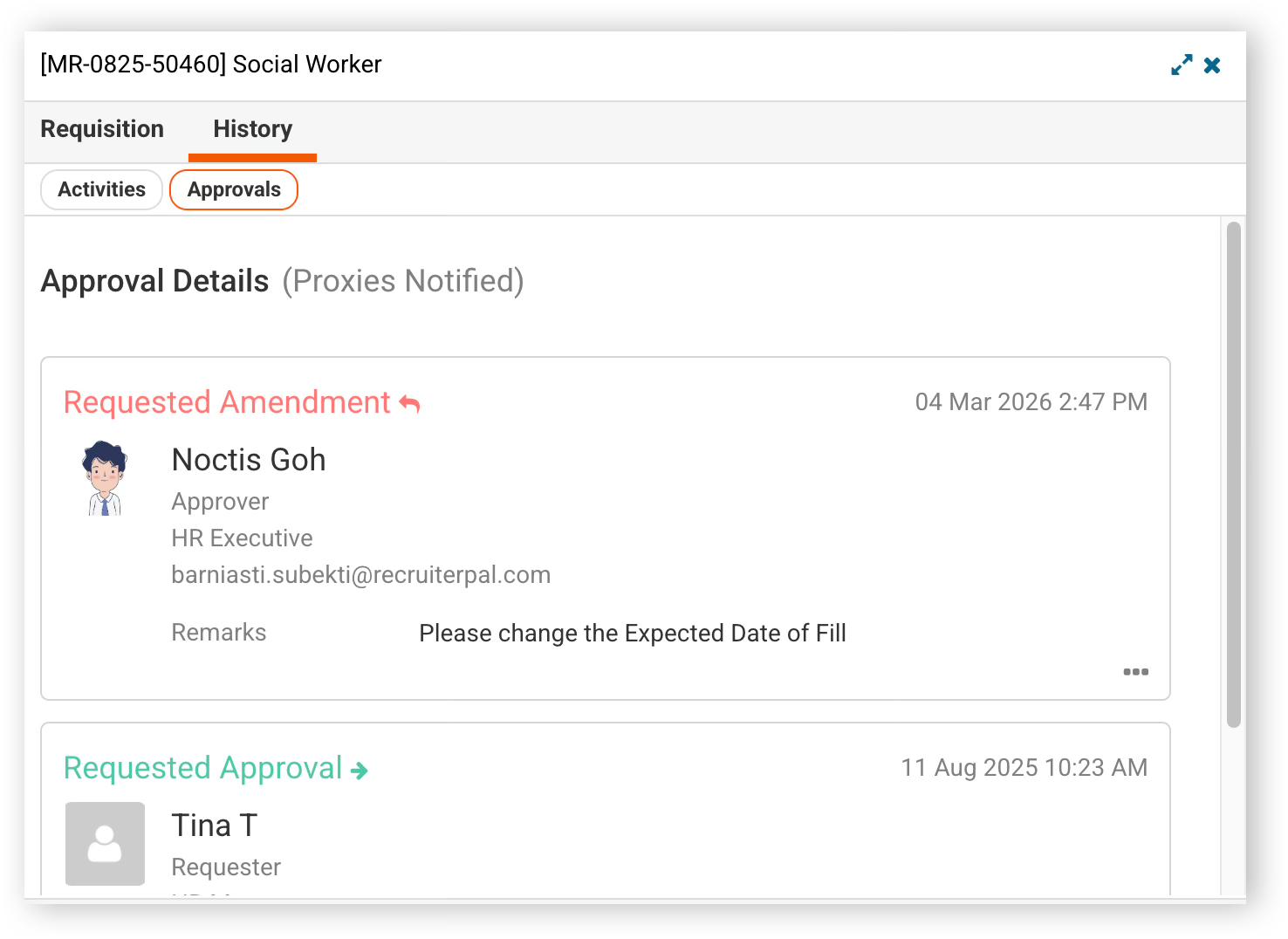The image size is (1288, 939).
Task: Click the Tina T requester name
Action: (x=215, y=826)
